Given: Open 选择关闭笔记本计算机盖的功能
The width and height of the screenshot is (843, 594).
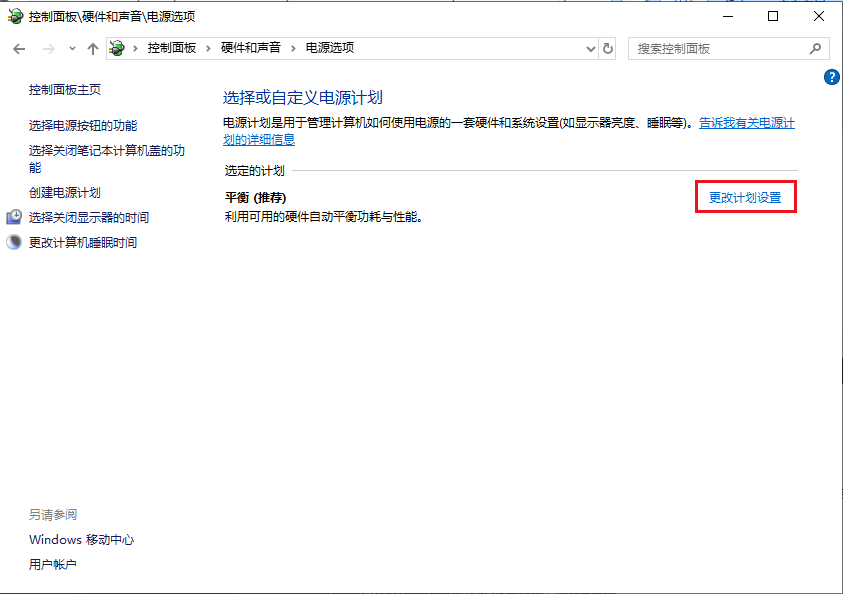Looking at the screenshot, I should [x=106, y=159].
